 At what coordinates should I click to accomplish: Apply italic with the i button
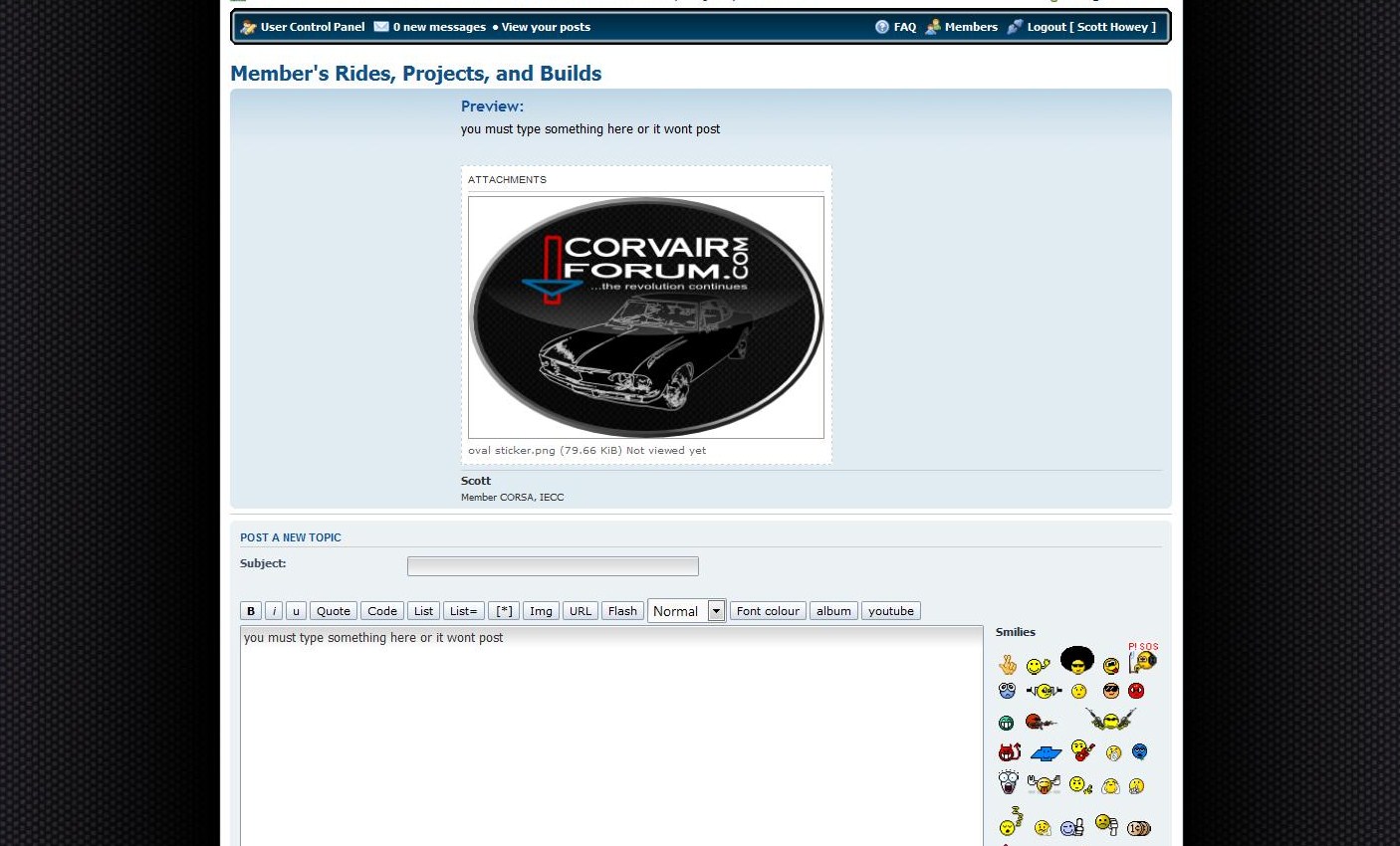274,611
